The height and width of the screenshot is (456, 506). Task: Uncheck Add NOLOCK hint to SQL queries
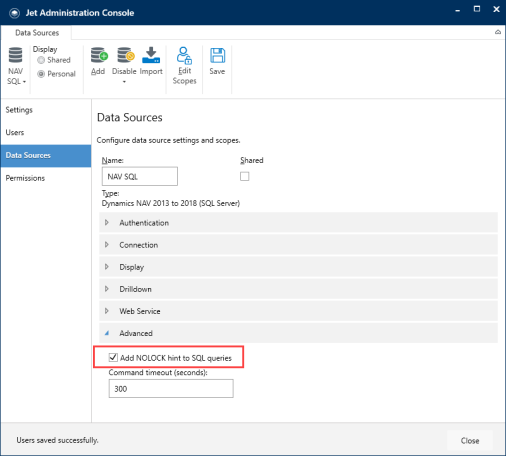point(113,358)
